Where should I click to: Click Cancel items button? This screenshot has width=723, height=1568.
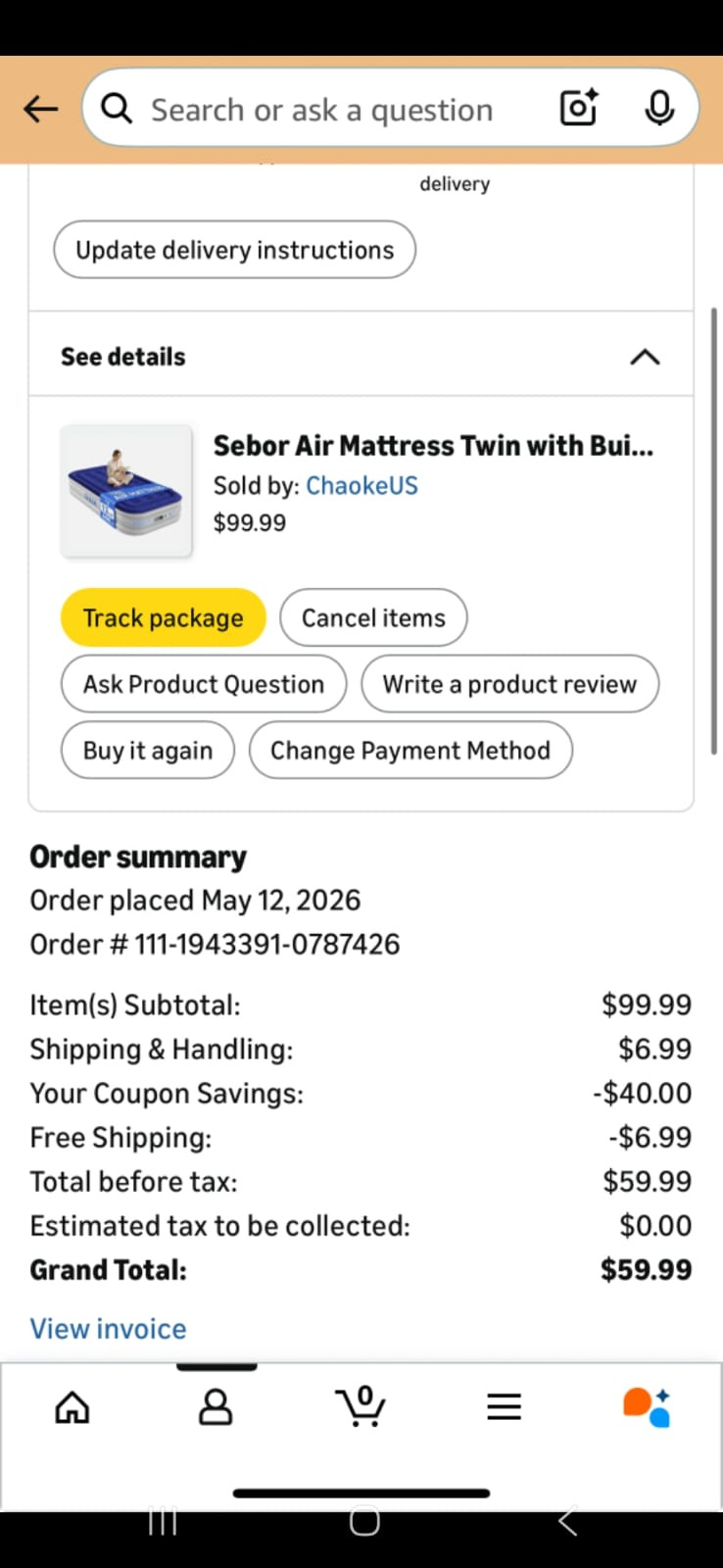point(373,617)
